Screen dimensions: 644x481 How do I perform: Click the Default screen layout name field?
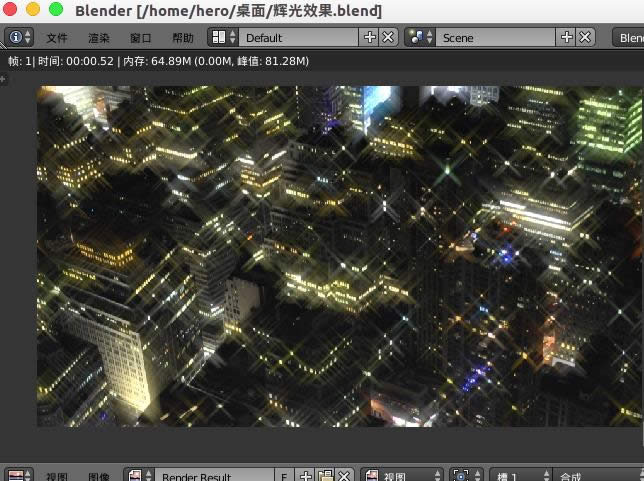(299, 37)
